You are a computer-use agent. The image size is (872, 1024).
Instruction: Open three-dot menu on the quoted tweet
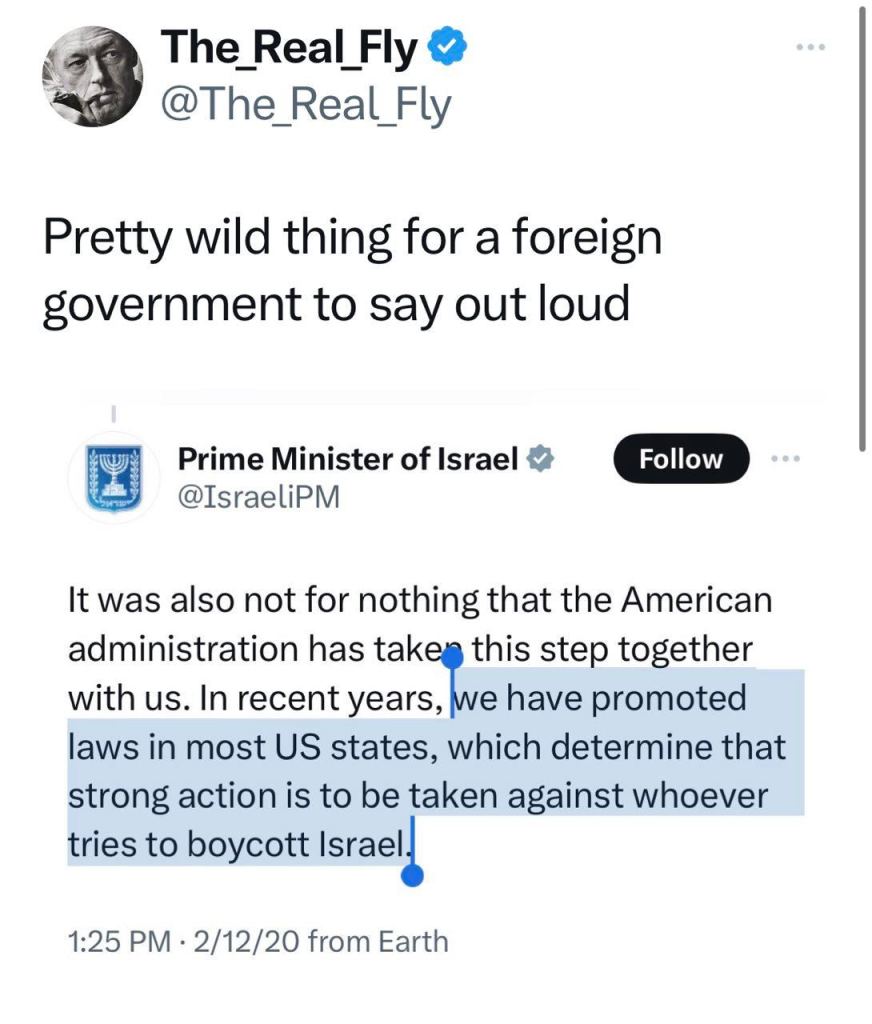click(787, 458)
